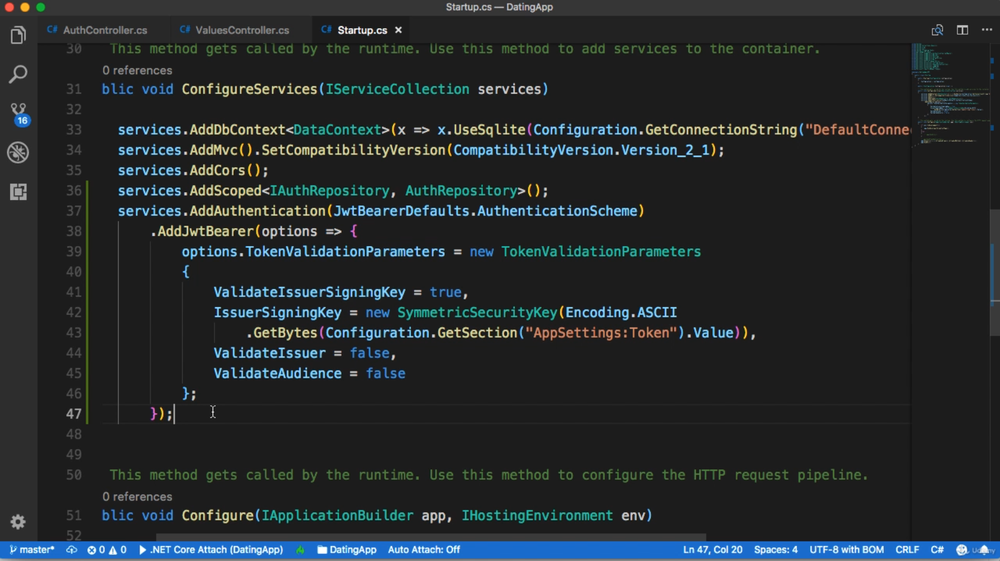The height and width of the screenshot is (561, 1000).
Task: Click line number 38 in the gutter
Action: (74, 231)
